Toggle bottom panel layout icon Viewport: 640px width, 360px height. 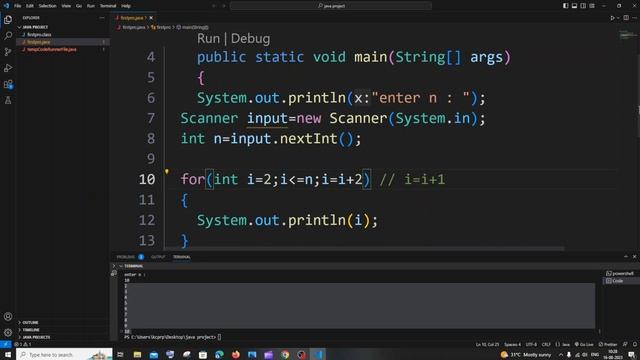(x=574, y=6)
